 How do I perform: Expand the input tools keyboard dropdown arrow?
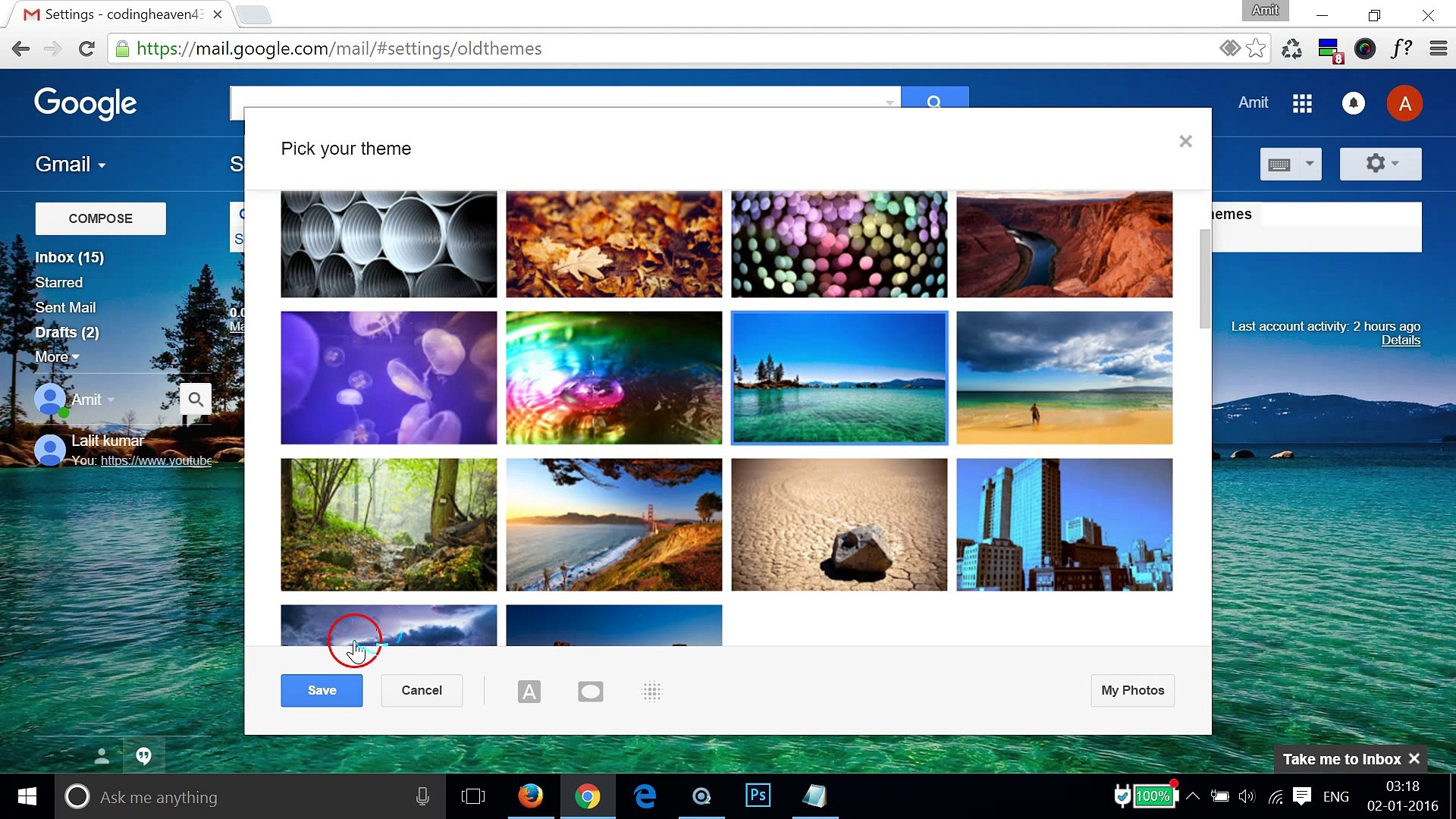point(1310,164)
